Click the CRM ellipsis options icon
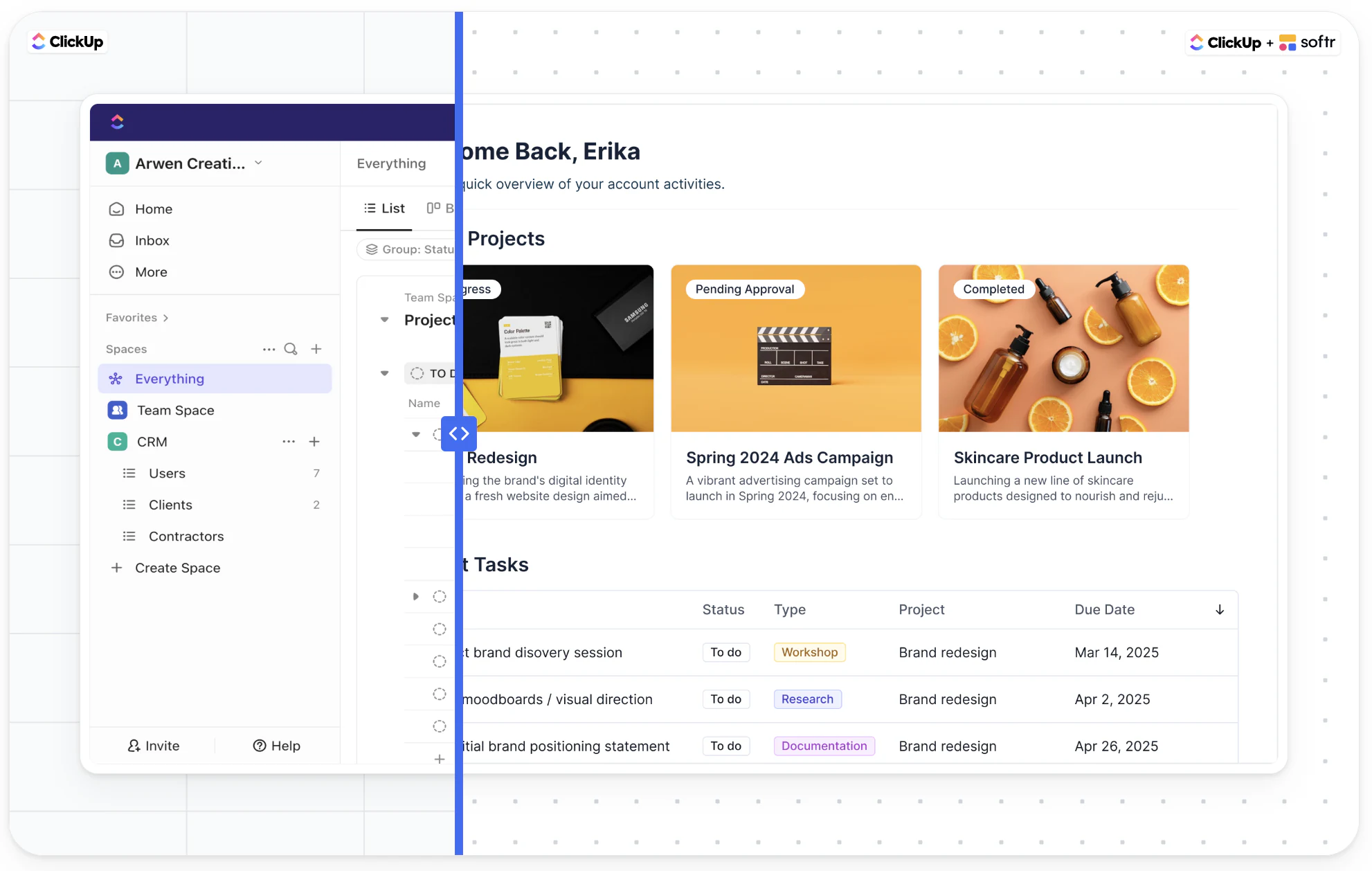1372x871 pixels. 289,442
